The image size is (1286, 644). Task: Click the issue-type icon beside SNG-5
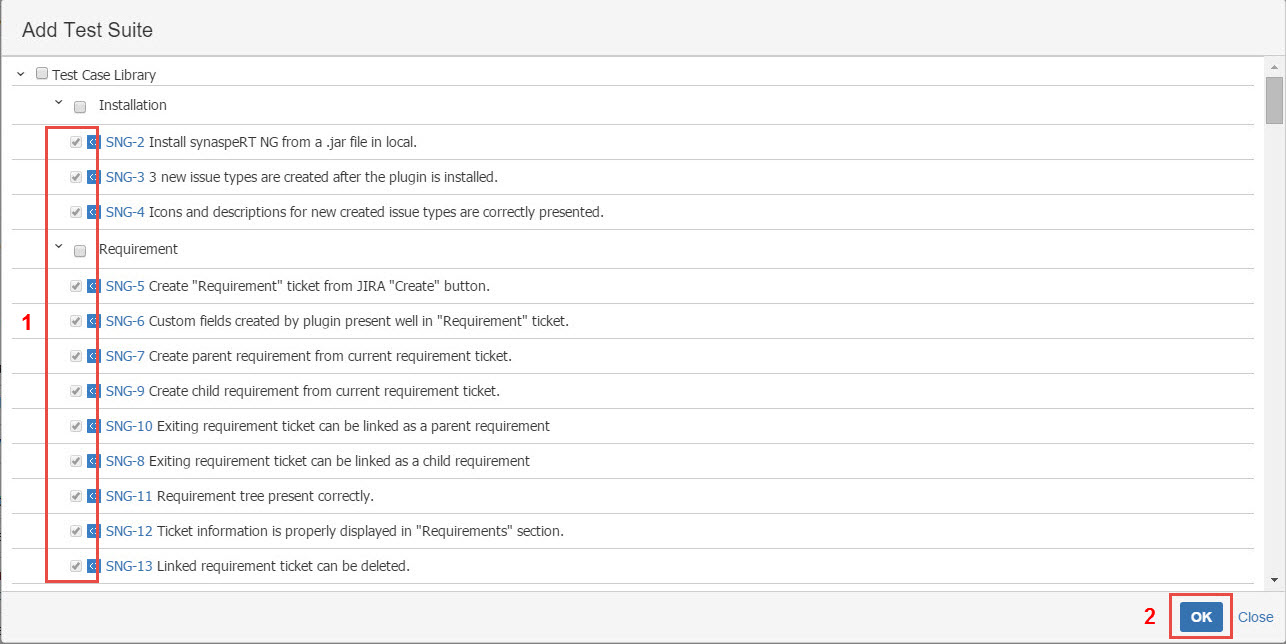coord(92,286)
